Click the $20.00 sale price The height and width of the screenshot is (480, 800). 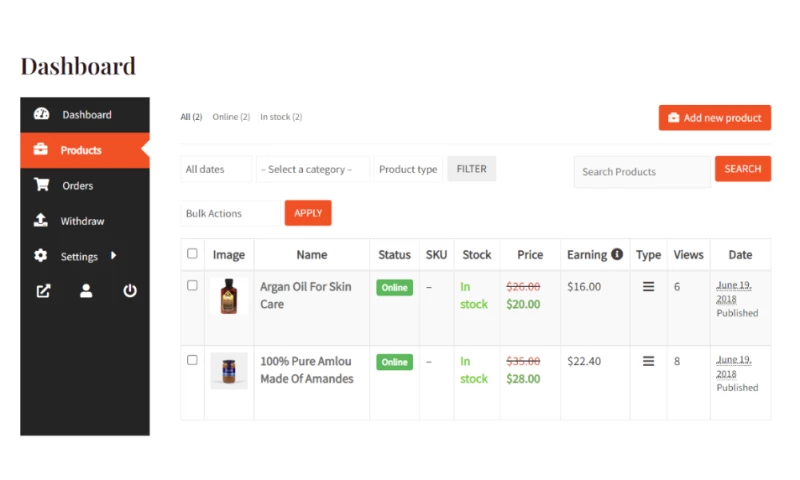pos(523,304)
